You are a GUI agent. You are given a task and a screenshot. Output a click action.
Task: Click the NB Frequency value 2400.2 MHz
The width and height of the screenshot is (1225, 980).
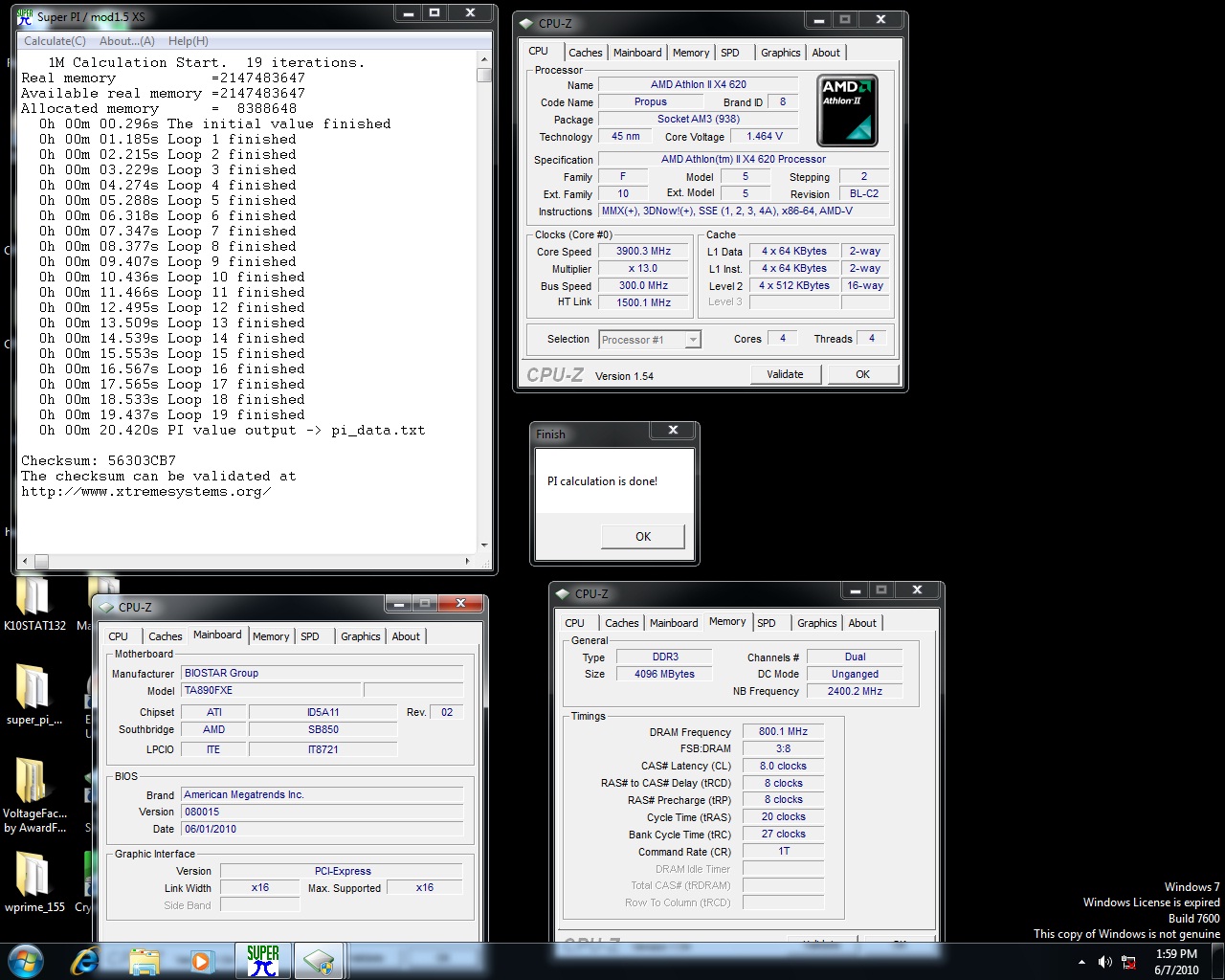pos(855,691)
